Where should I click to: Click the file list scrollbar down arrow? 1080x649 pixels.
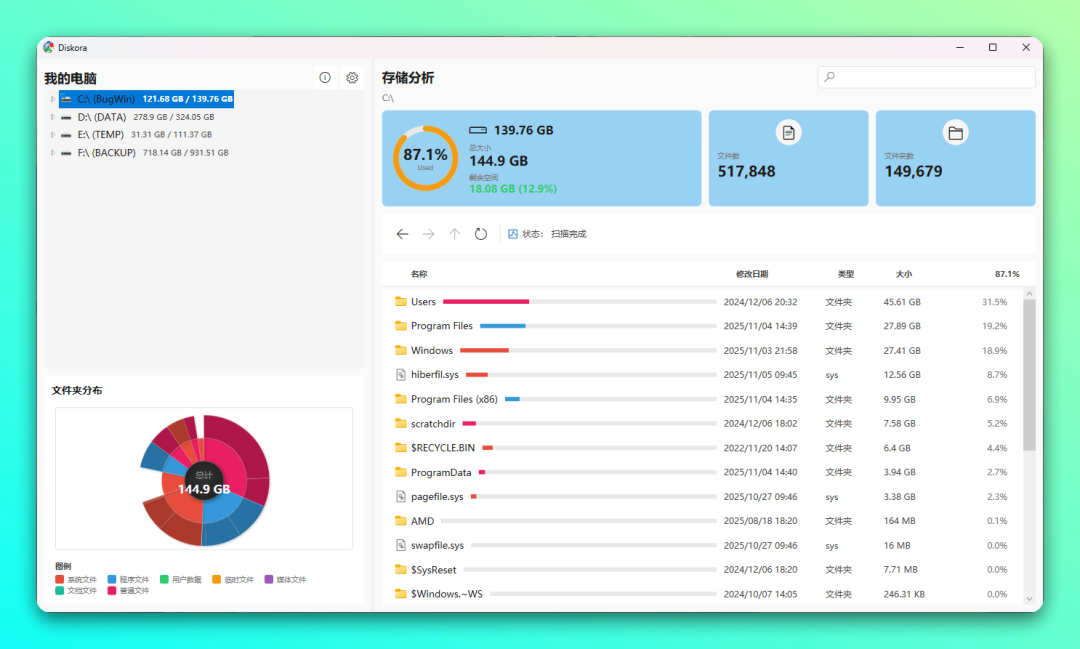pos(1029,599)
